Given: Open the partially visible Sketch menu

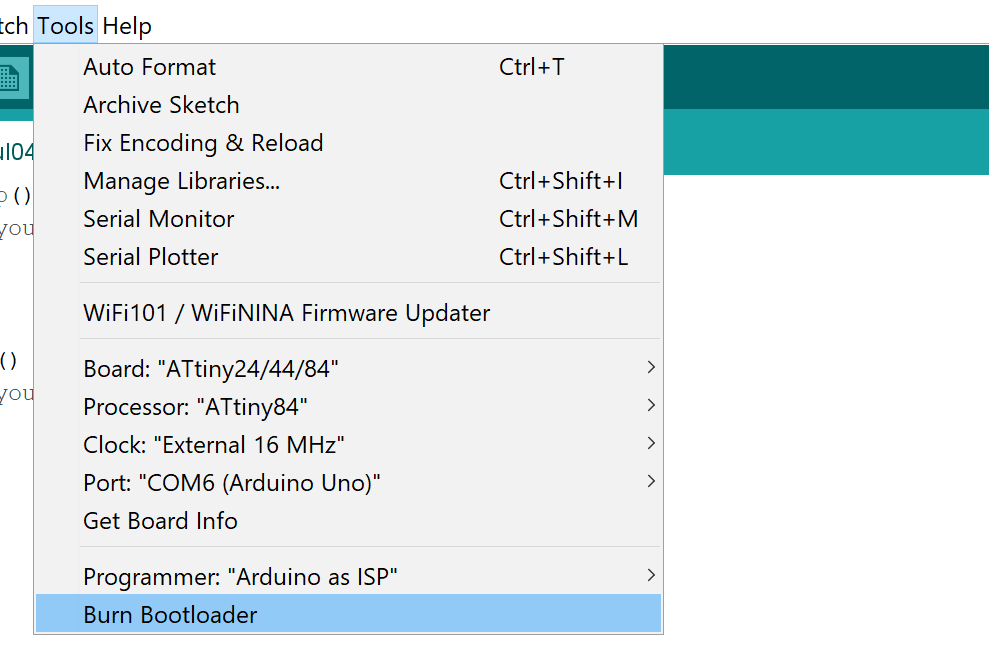Looking at the screenshot, I should 14,26.
